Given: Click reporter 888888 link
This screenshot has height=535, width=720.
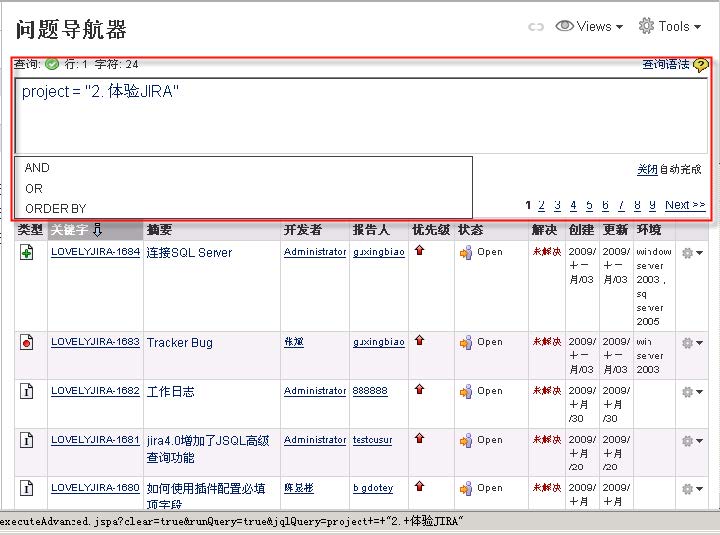Looking at the screenshot, I should (370, 391).
